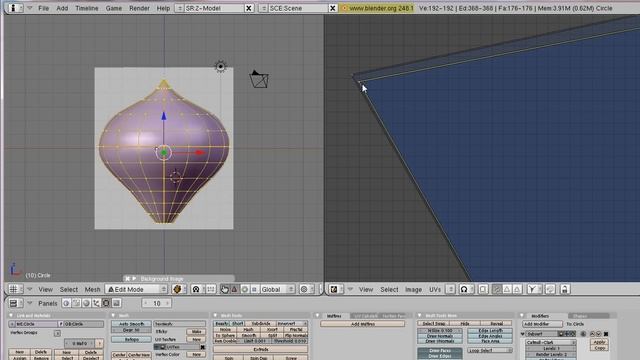Enable the translate manipulator triangle icon
Viewport: 640px width, 360px height.
tap(235, 289)
